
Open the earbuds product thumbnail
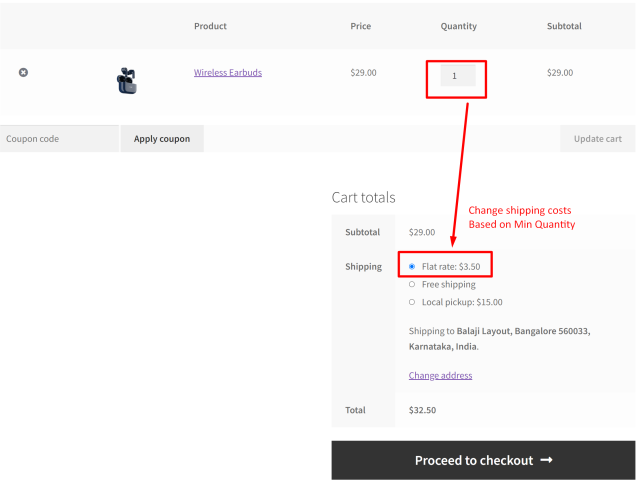coord(127,81)
